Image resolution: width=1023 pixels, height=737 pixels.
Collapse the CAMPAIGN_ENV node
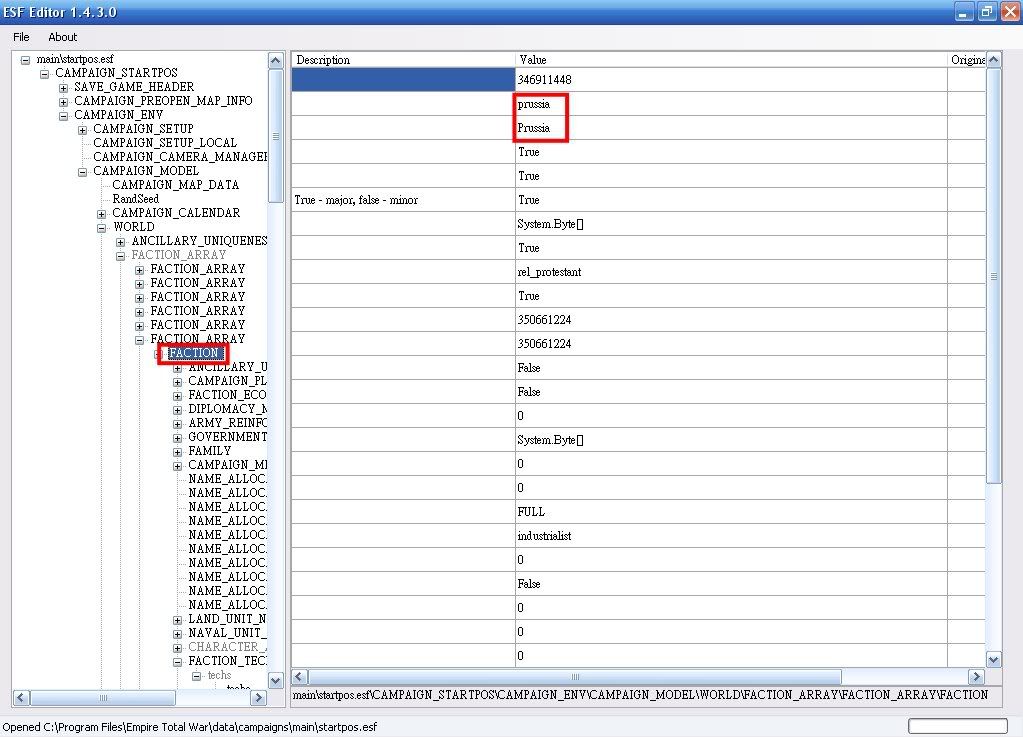point(64,115)
